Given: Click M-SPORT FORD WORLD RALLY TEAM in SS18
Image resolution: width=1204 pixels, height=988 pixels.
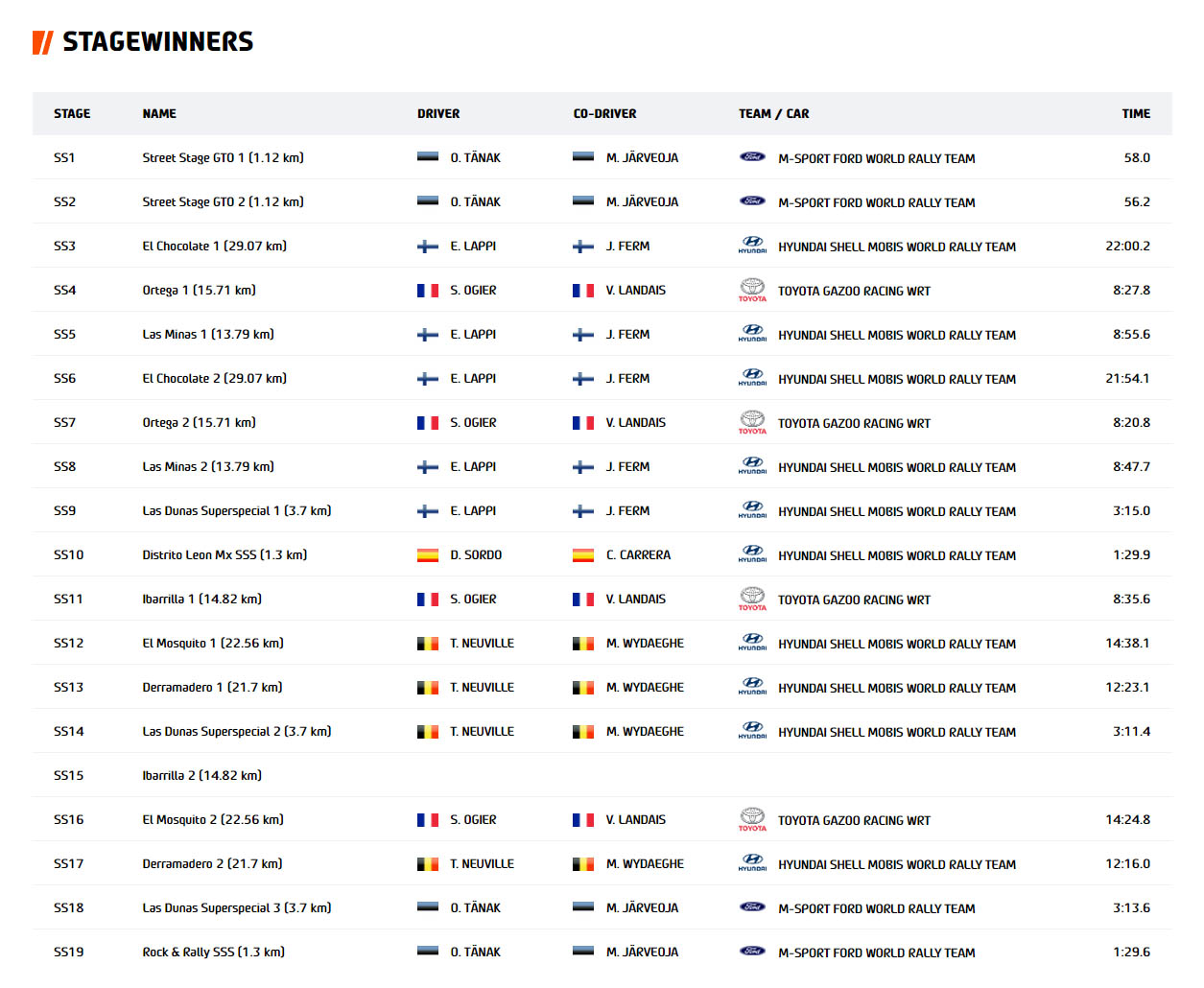Looking at the screenshot, I should coord(876,908).
